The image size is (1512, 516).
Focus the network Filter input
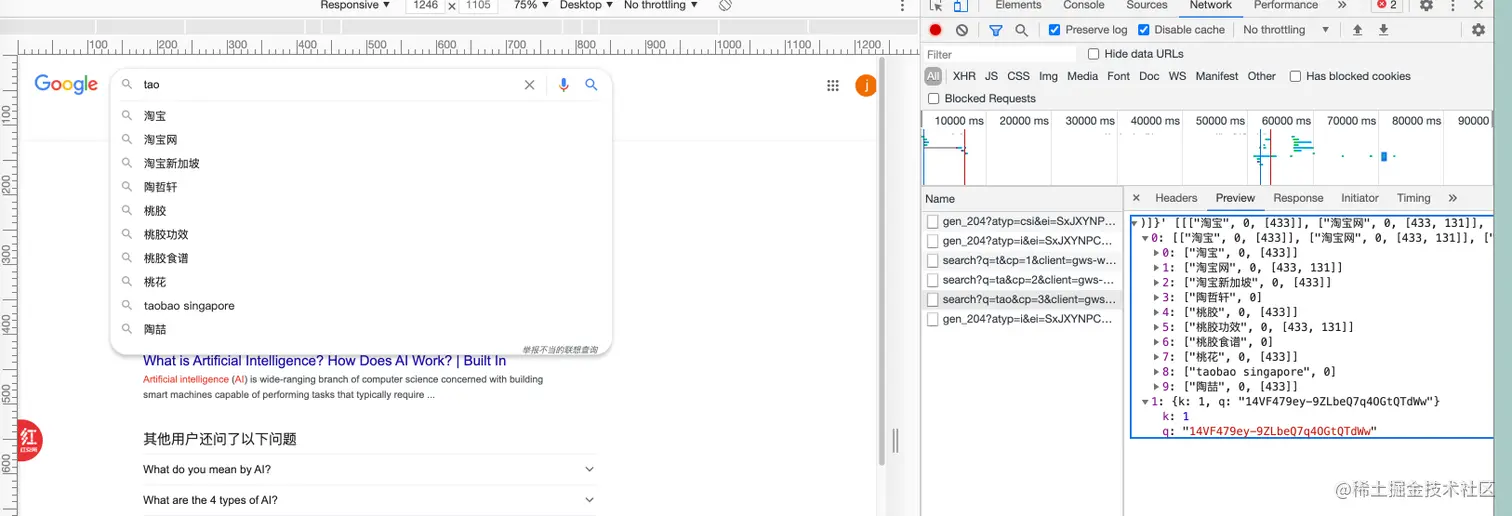click(x=1000, y=54)
